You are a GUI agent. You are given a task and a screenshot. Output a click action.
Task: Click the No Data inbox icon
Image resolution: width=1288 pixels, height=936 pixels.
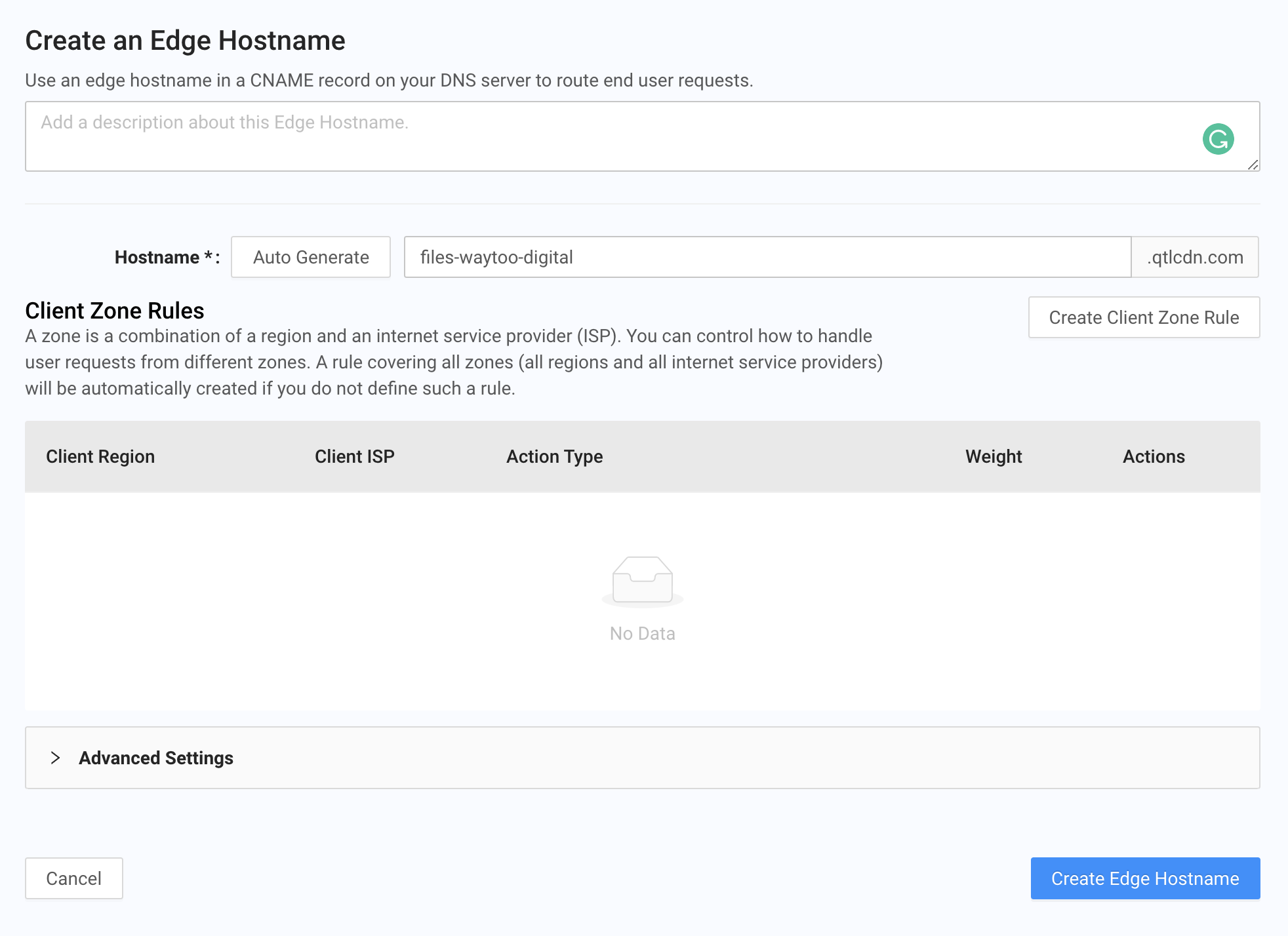click(x=642, y=581)
